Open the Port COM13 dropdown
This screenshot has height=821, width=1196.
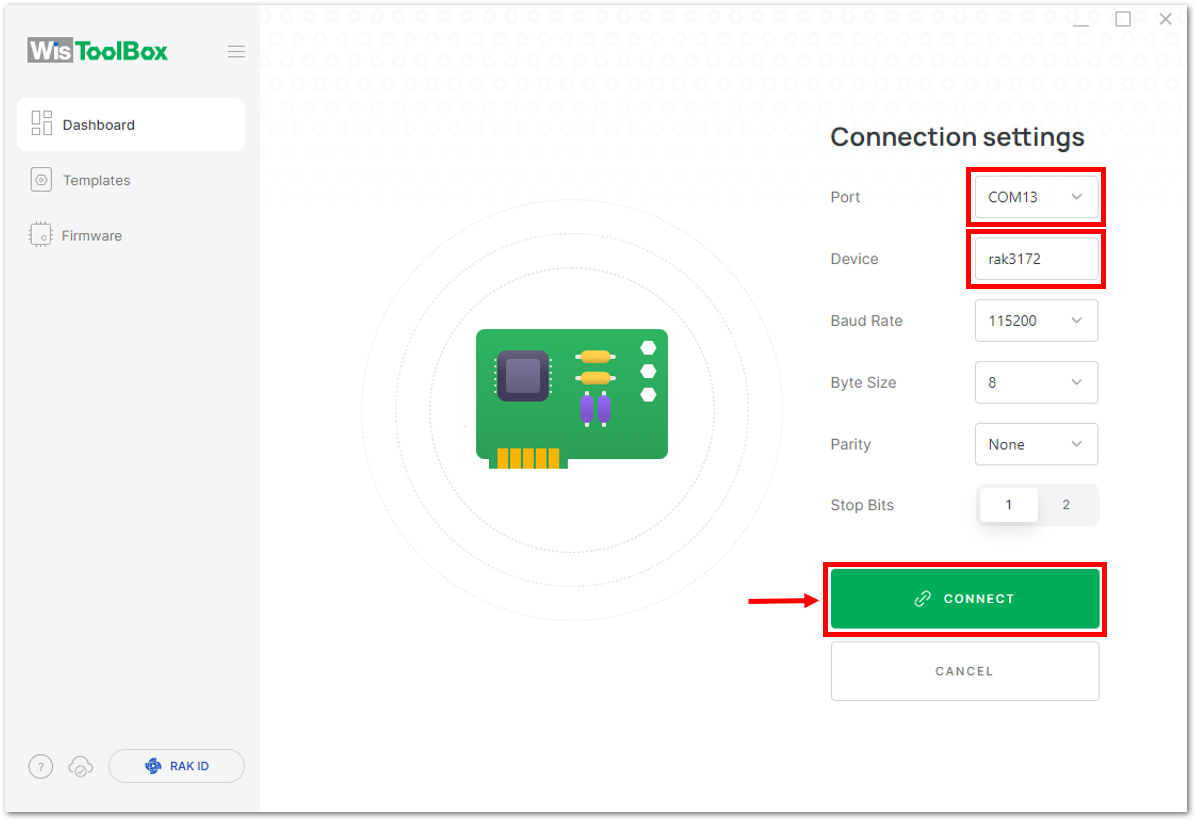[1036, 197]
